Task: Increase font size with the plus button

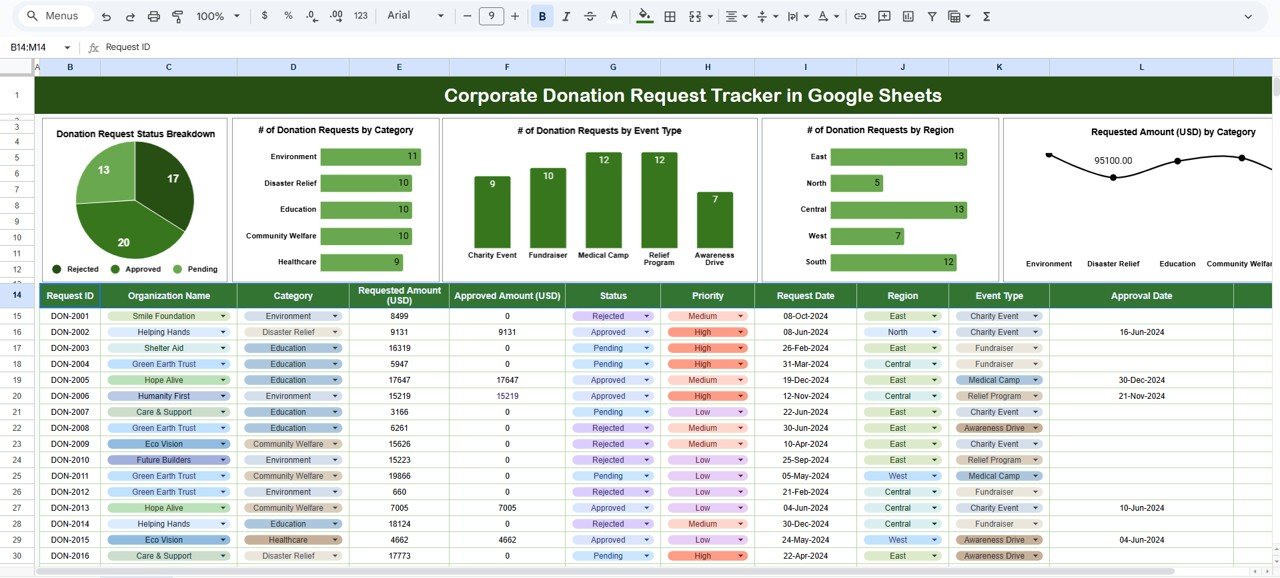Action: [515, 16]
